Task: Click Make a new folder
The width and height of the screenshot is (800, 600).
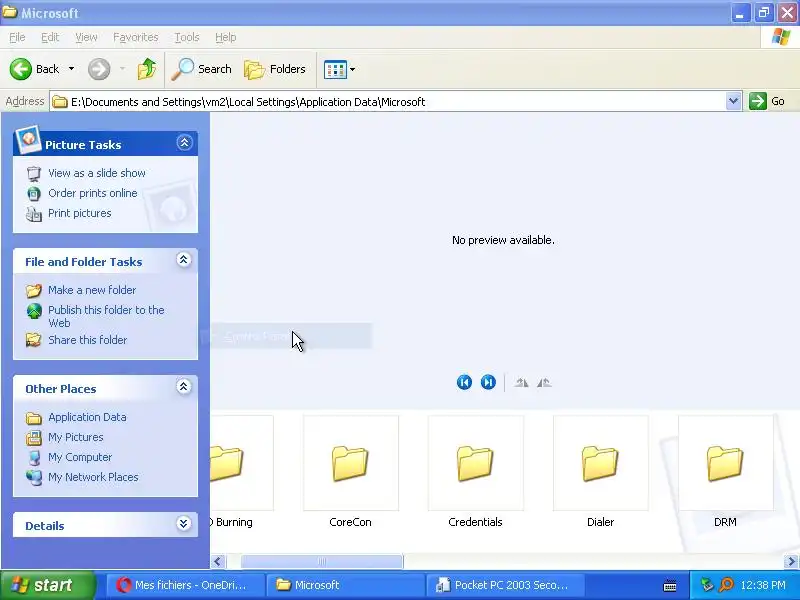Action: [x=92, y=290]
